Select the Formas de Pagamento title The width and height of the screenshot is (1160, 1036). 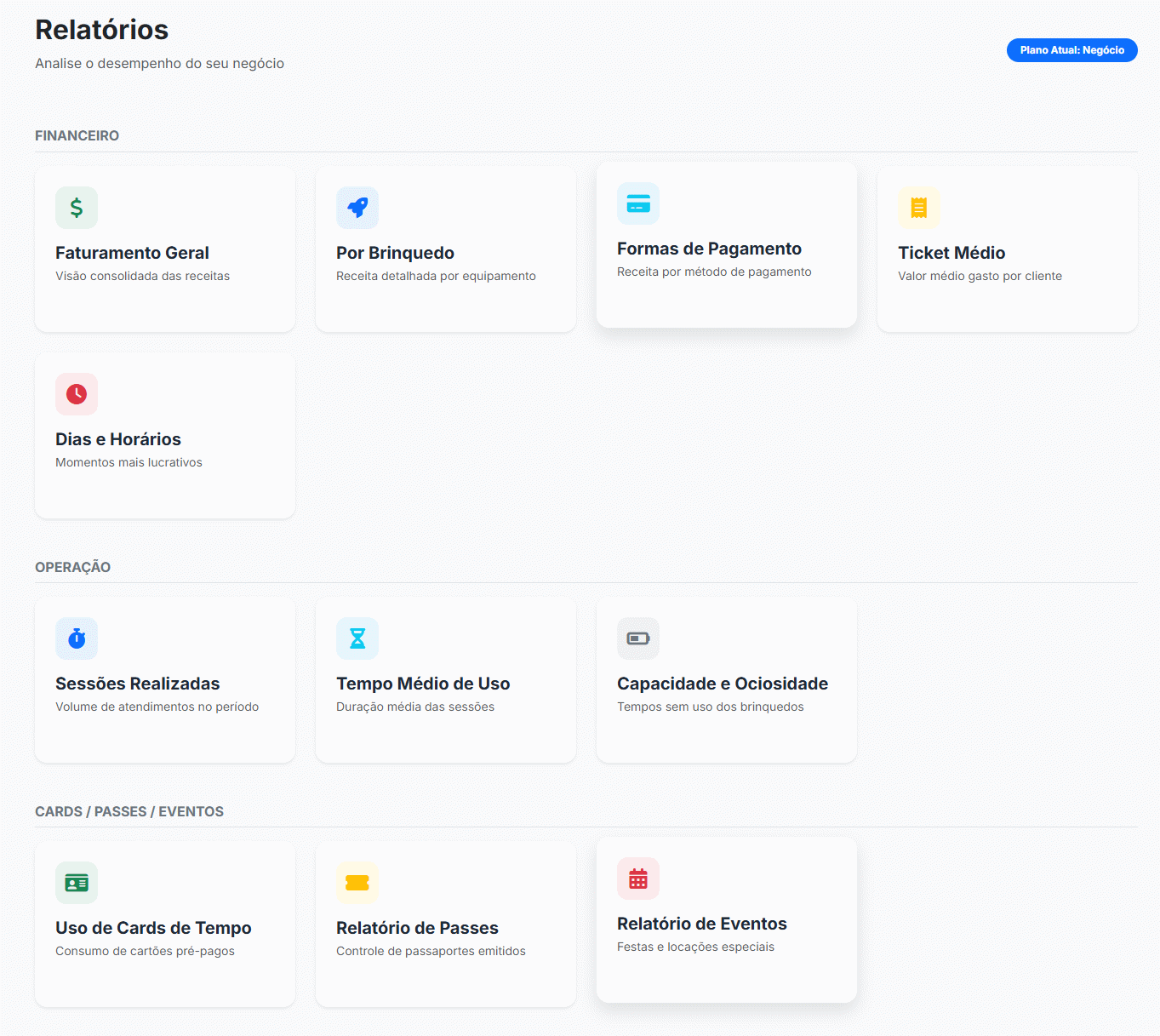click(x=709, y=249)
